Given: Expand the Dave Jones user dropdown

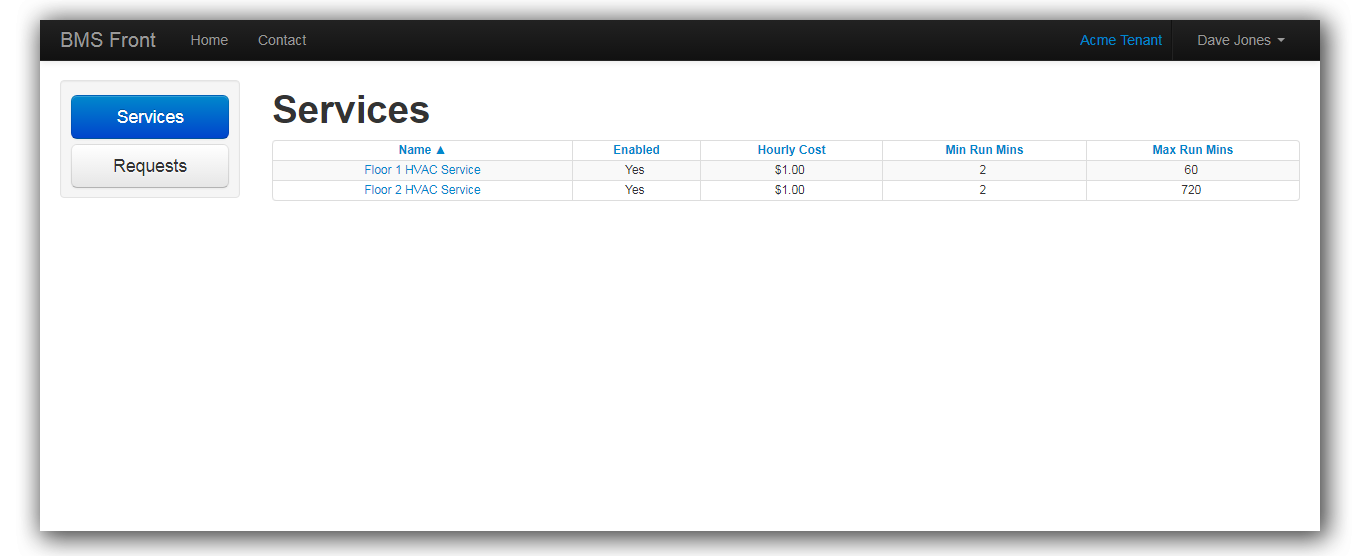Looking at the screenshot, I should coord(1241,40).
